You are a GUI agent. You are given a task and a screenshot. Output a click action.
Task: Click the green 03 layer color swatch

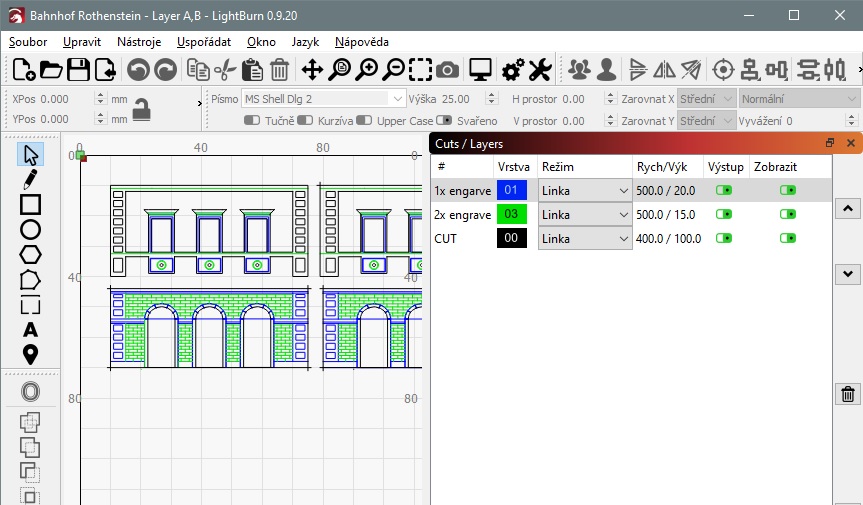[511, 214]
